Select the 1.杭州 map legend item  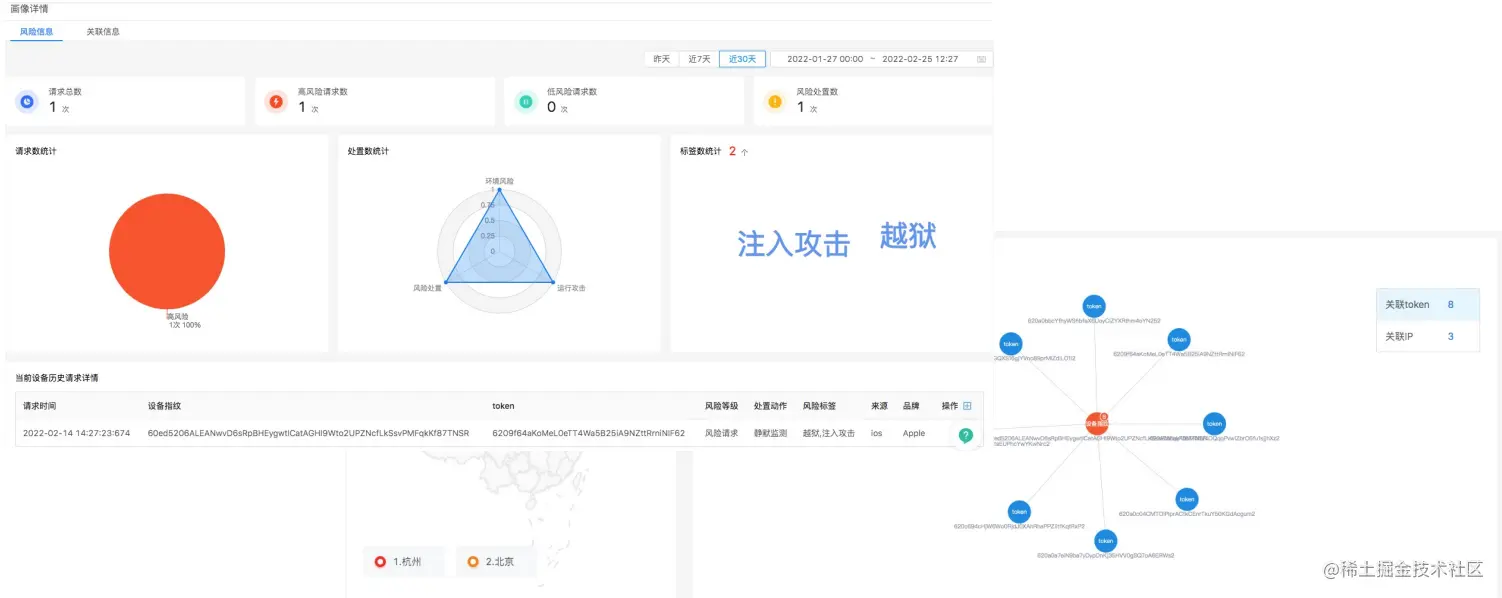tap(405, 562)
